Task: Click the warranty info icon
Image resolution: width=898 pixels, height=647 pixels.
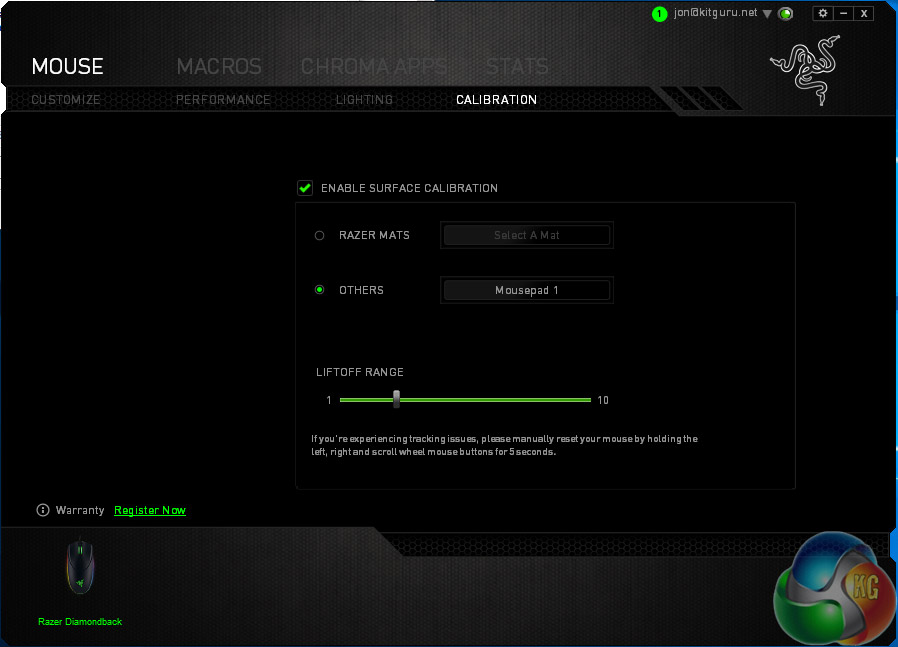Action: point(43,510)
